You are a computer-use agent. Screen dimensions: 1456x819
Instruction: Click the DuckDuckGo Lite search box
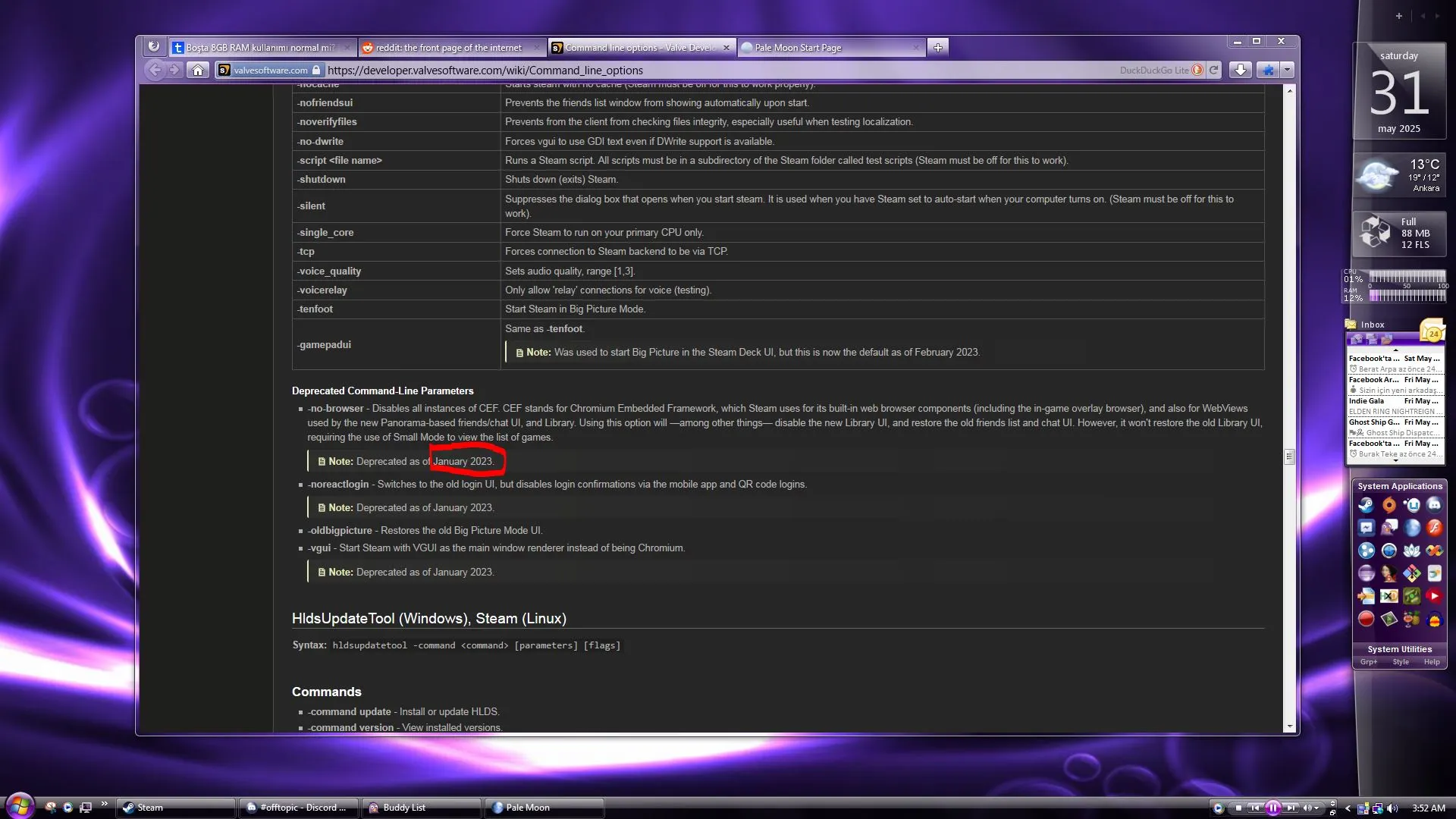tap(1160, 70)
